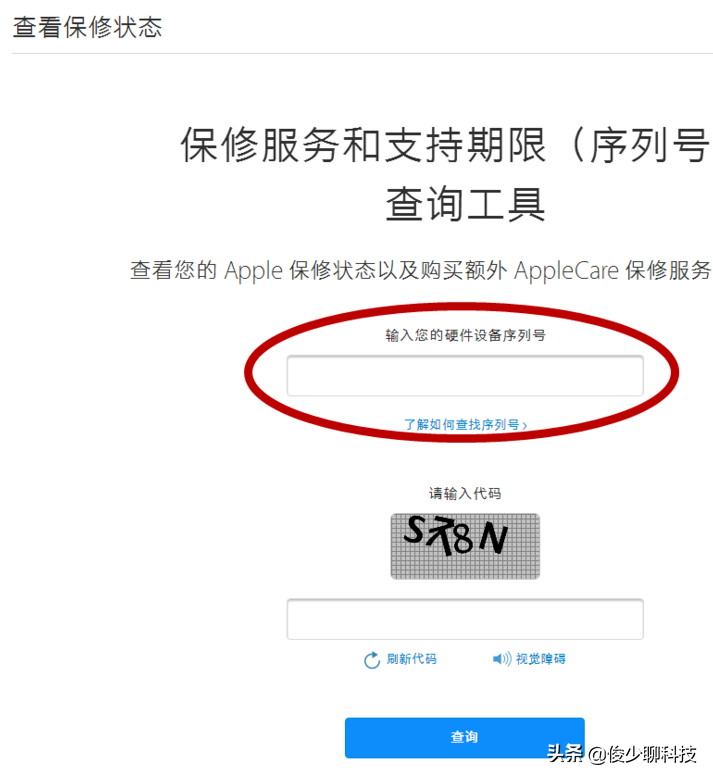This screenshot has height=780, width=713.
Task: Focus the hardware serial number input field
Action: click(465, 376)
